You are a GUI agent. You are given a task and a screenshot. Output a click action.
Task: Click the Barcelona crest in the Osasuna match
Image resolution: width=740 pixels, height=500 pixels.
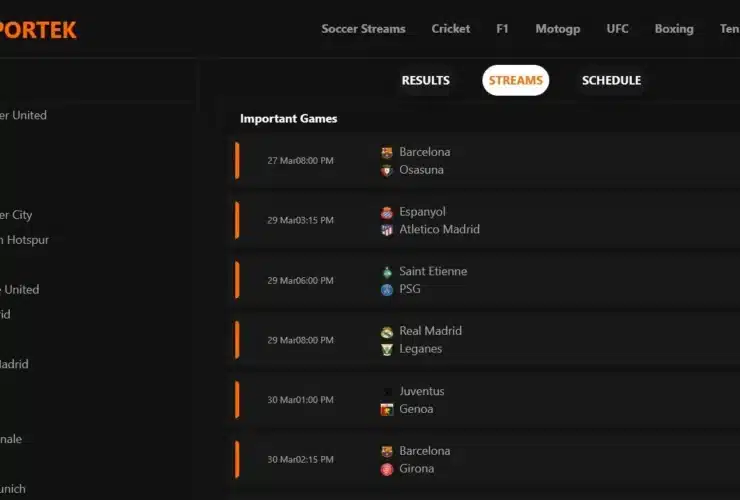click(387, 153)
